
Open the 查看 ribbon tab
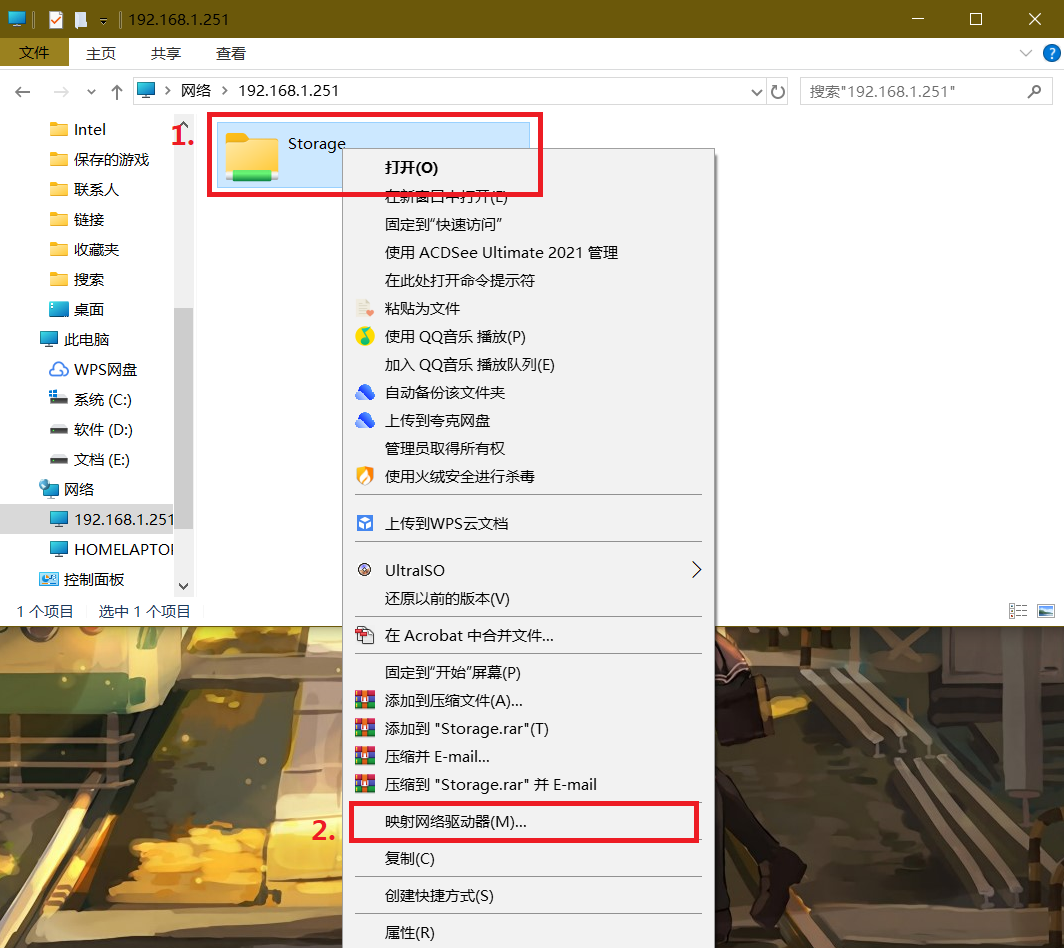point(231,53)
